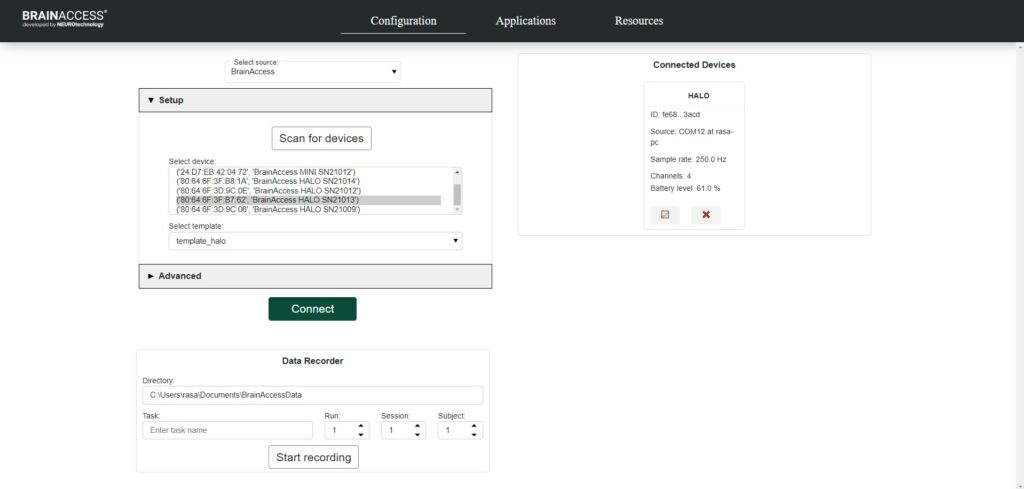Click the impedance check icon on HALO card

pos(665,215)
